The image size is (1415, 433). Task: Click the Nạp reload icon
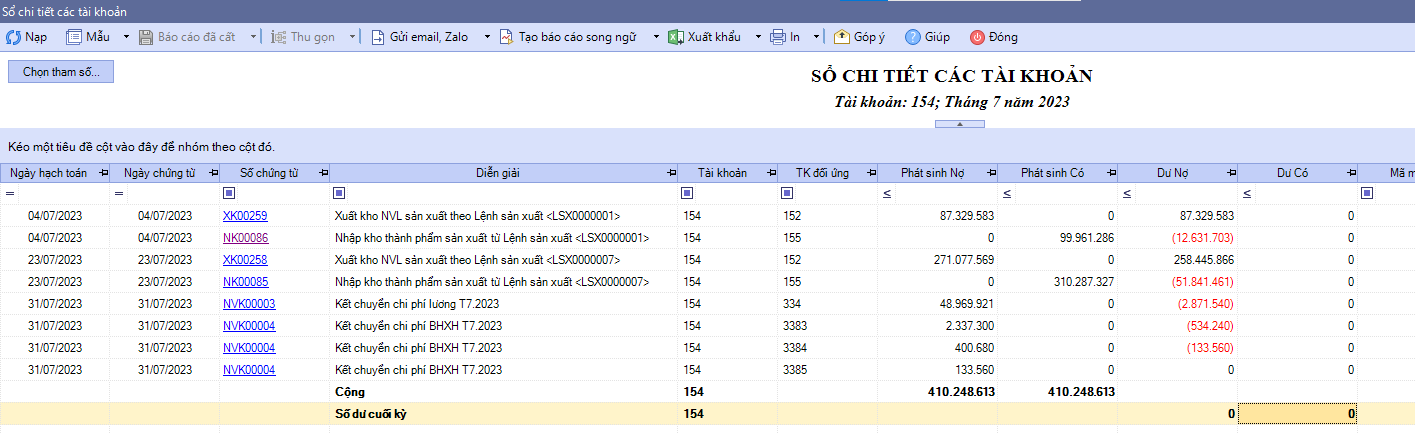[x=14, y=37]
